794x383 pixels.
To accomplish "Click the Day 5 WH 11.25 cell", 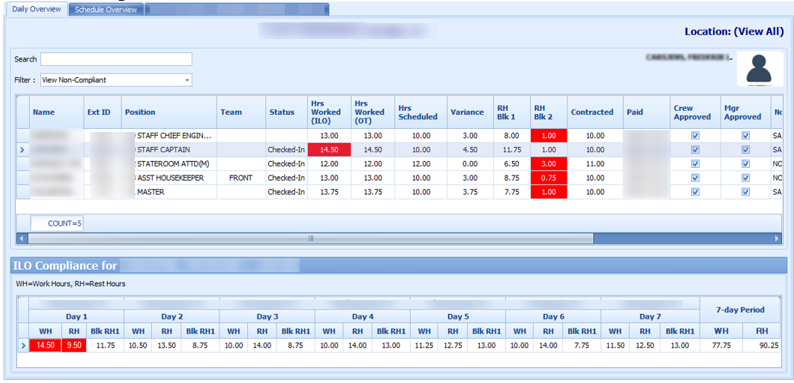I will pyautogui.click(x=424, y=346).
